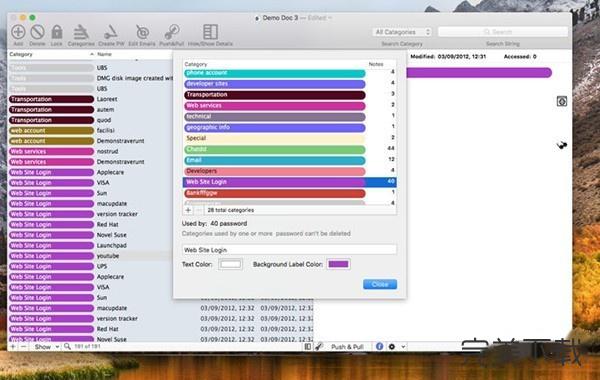Click the Delete toolbar icon

tap(37, 32)
